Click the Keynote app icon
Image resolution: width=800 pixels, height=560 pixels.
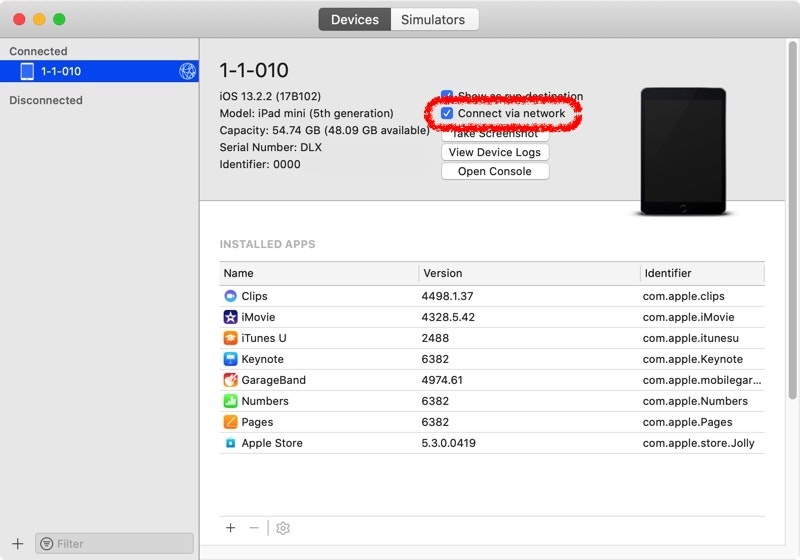pos(230,359)
